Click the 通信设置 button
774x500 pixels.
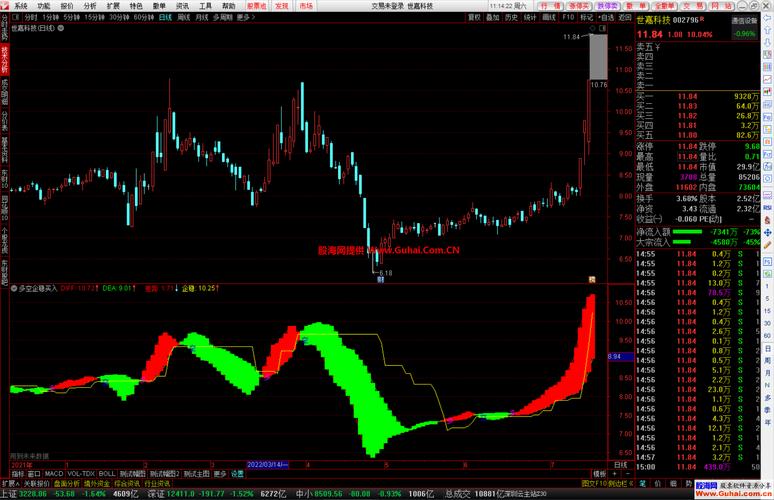pos(744,21)
